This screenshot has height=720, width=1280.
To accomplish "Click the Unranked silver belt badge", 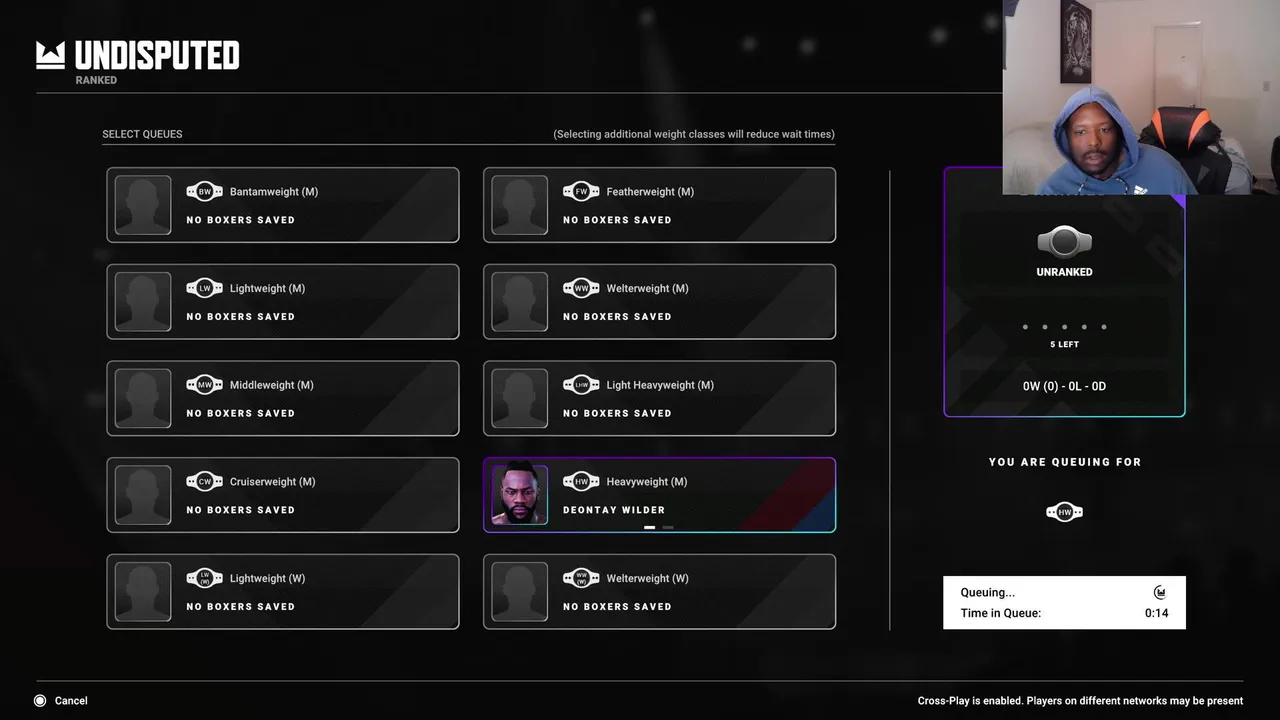I will click(x=1064, y=241).
